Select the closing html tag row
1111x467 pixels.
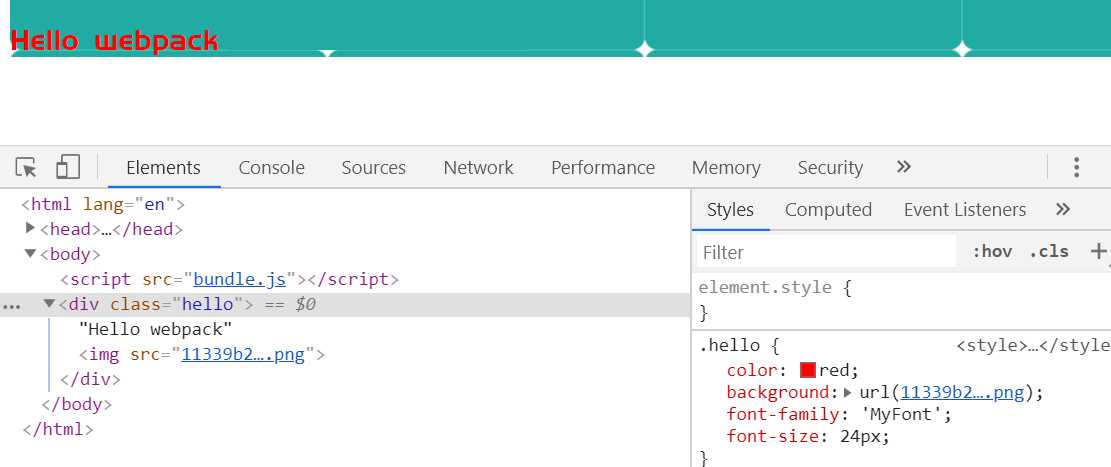[x=57, y=429]
